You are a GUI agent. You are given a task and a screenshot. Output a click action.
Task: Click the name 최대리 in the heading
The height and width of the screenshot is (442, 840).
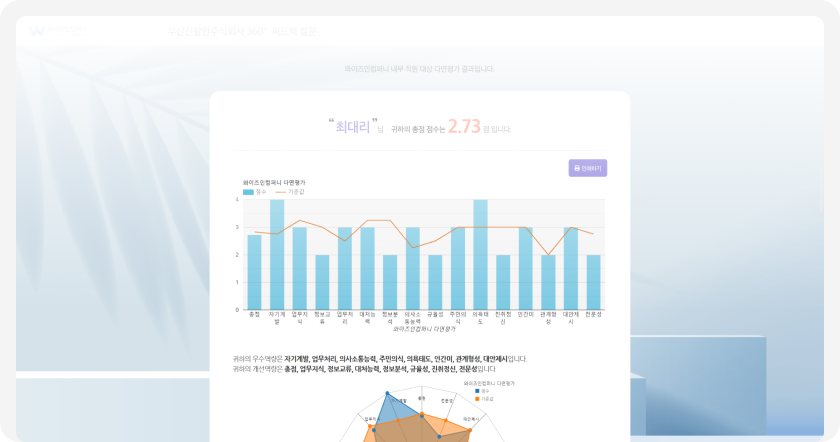(x=353, y=126)
